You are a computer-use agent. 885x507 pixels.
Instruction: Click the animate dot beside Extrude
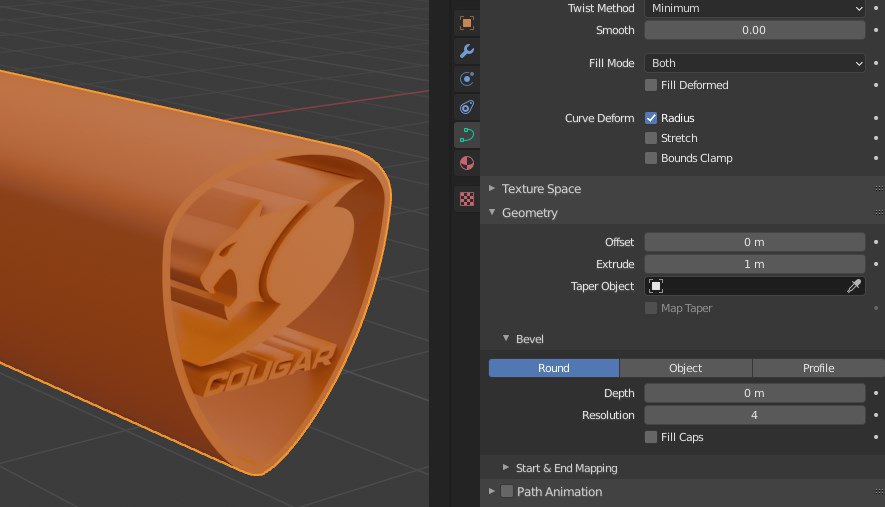tap(876, 264)
